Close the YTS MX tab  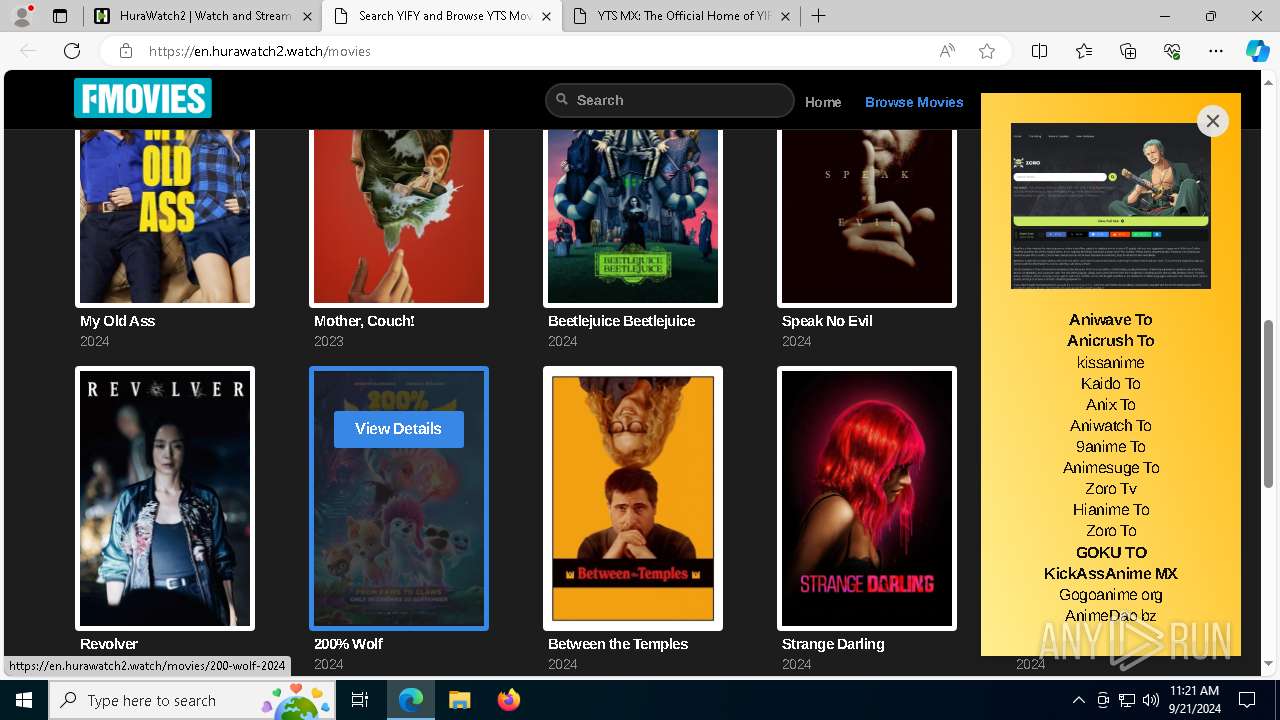[786, 16]
